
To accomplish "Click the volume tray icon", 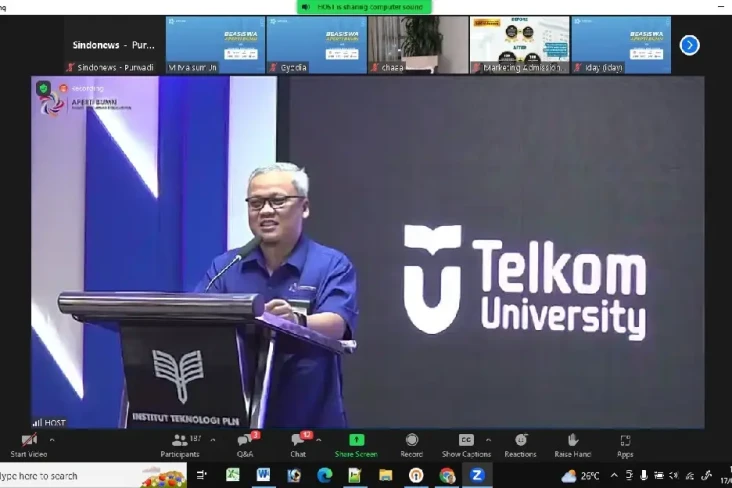I will click(x=674, y=475).
